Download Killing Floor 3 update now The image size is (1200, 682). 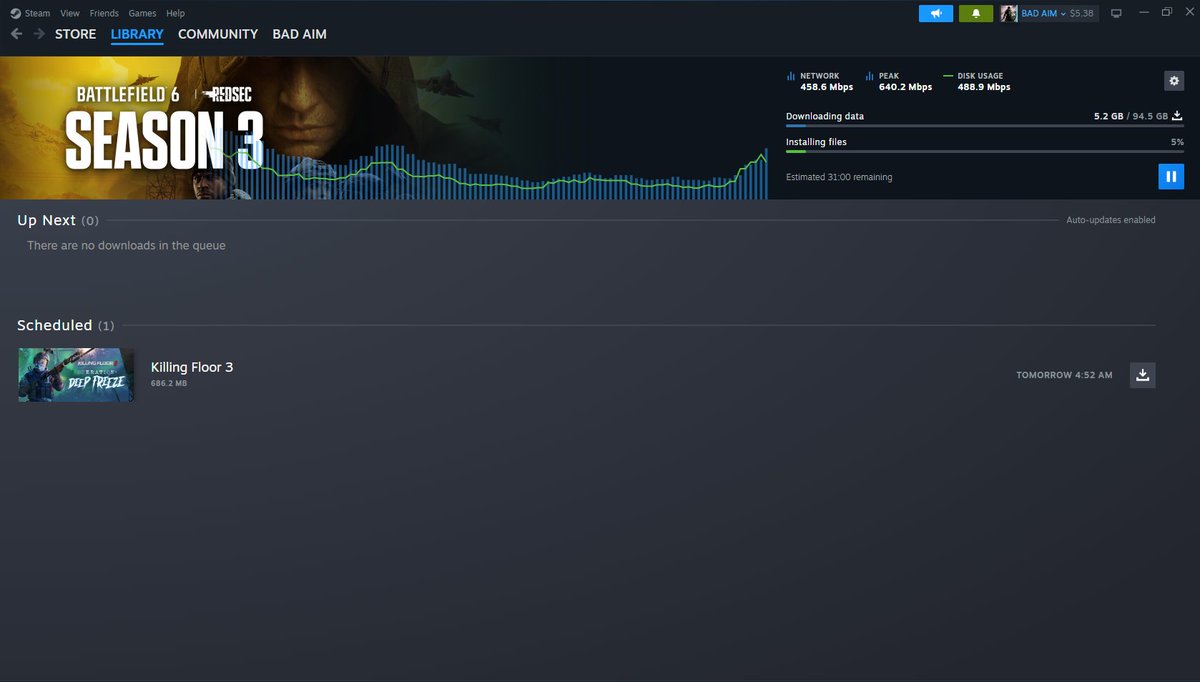(x=1143, y=375)
